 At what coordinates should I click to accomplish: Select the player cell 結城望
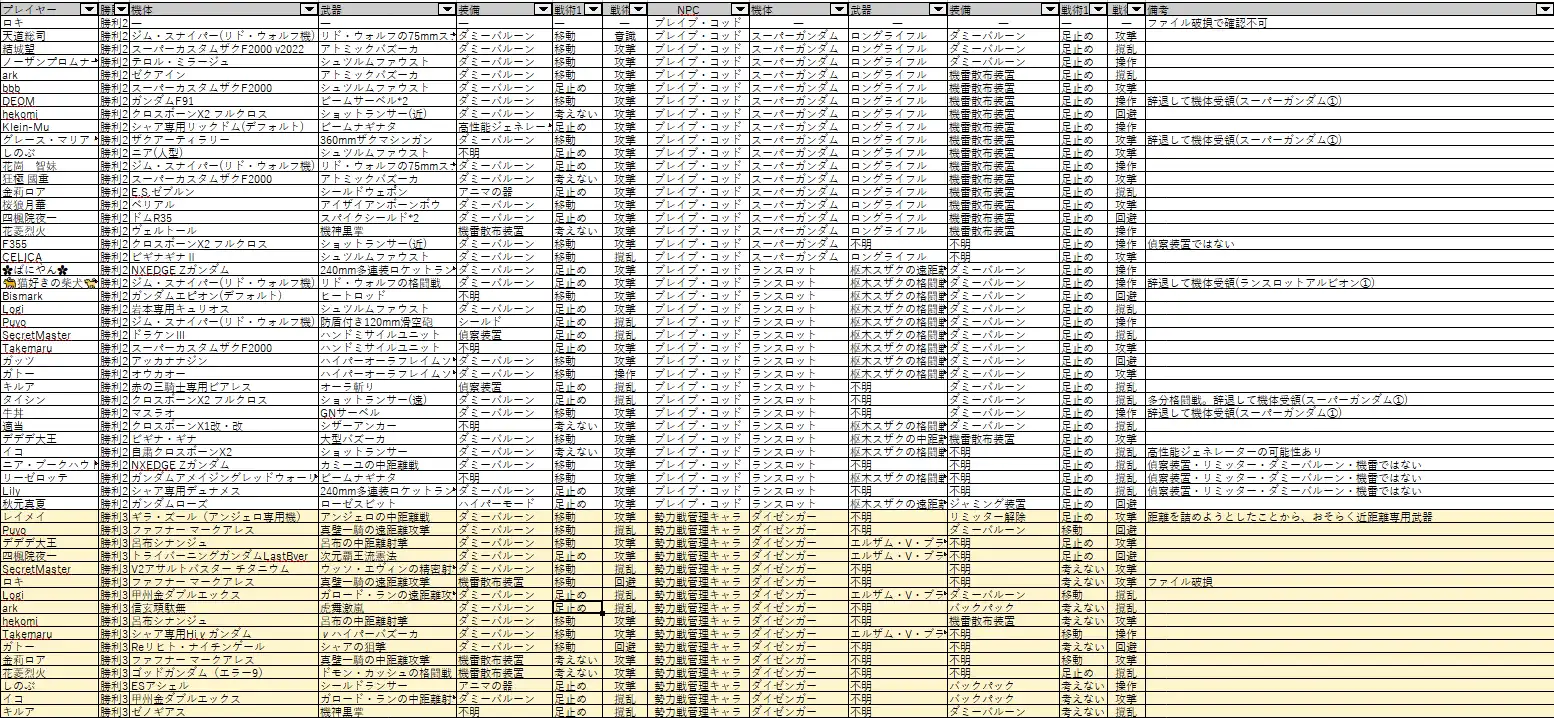tap(50, 48)
